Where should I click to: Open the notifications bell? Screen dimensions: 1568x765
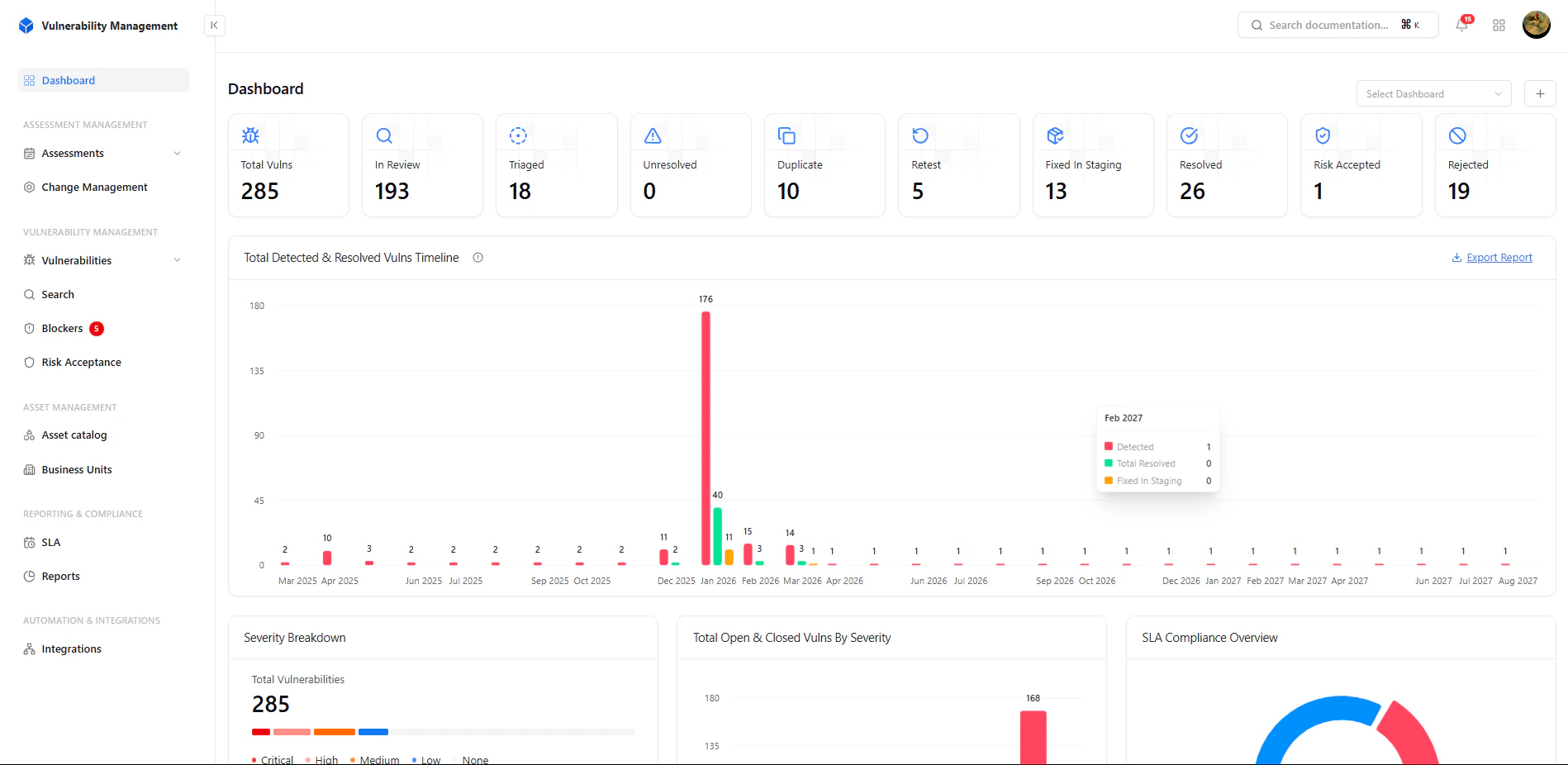[1461, 25]
